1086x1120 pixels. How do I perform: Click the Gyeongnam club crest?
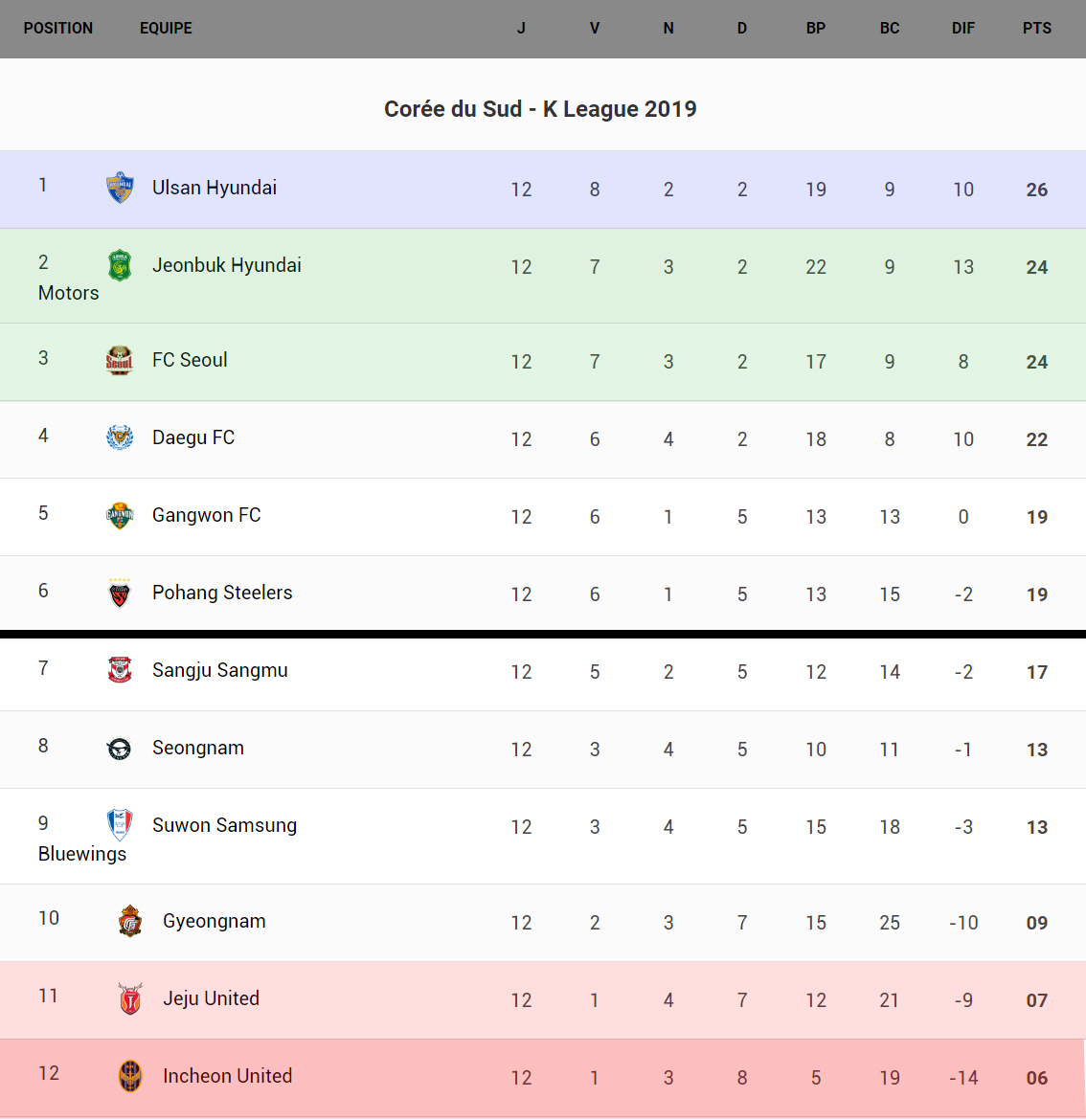click(x=130, y=921)
